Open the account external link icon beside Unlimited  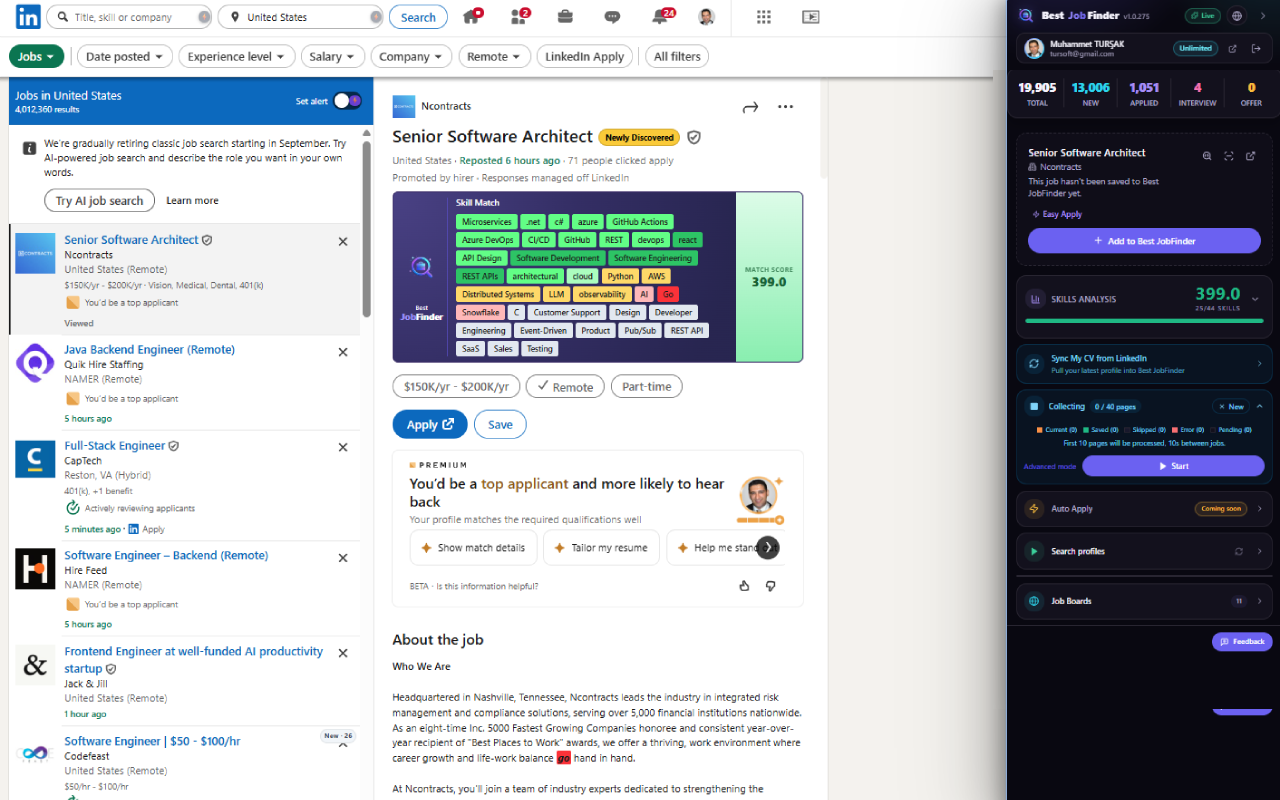coord(1232,48)
